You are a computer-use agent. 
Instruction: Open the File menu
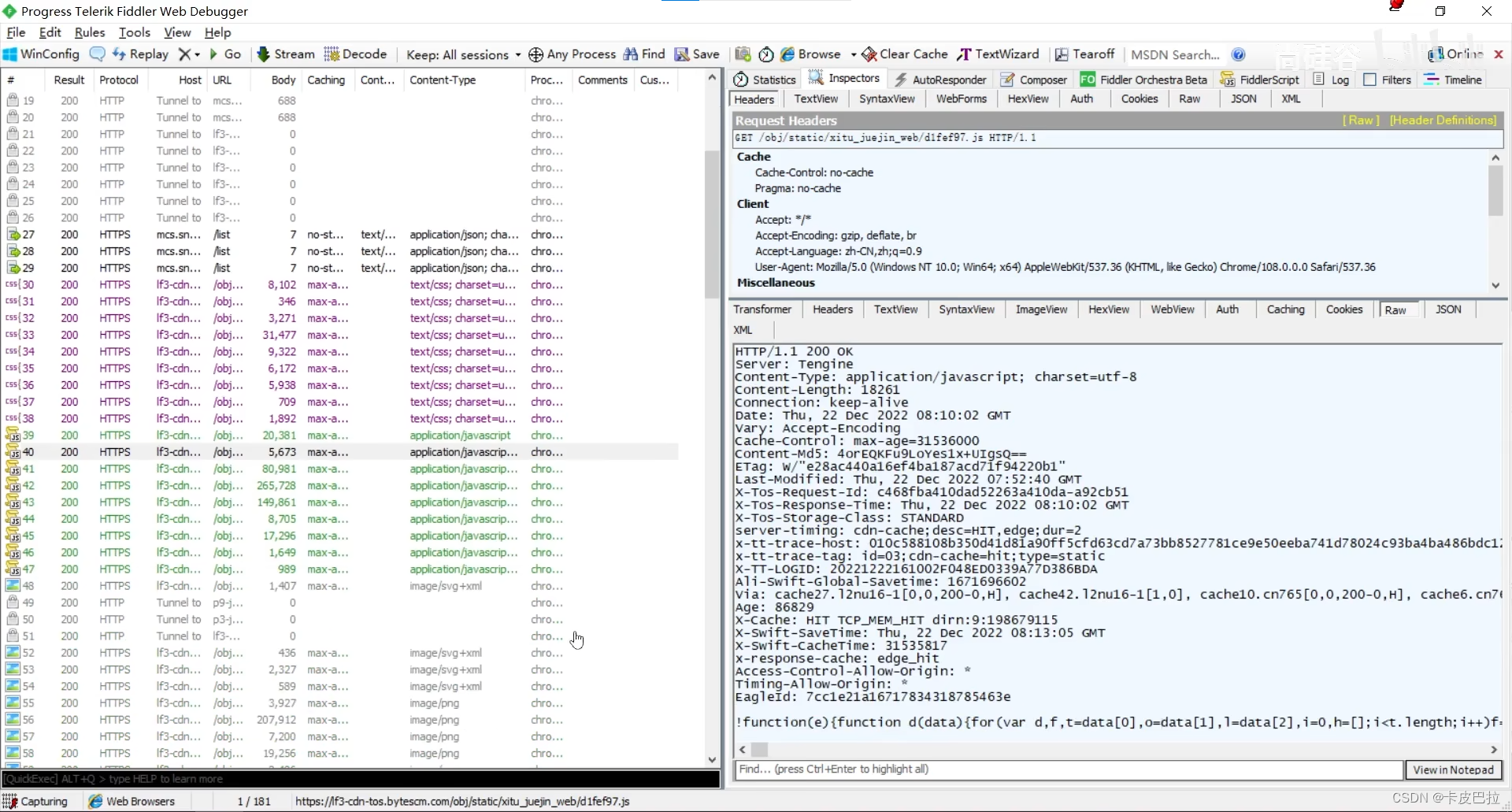tap(16, 32)
